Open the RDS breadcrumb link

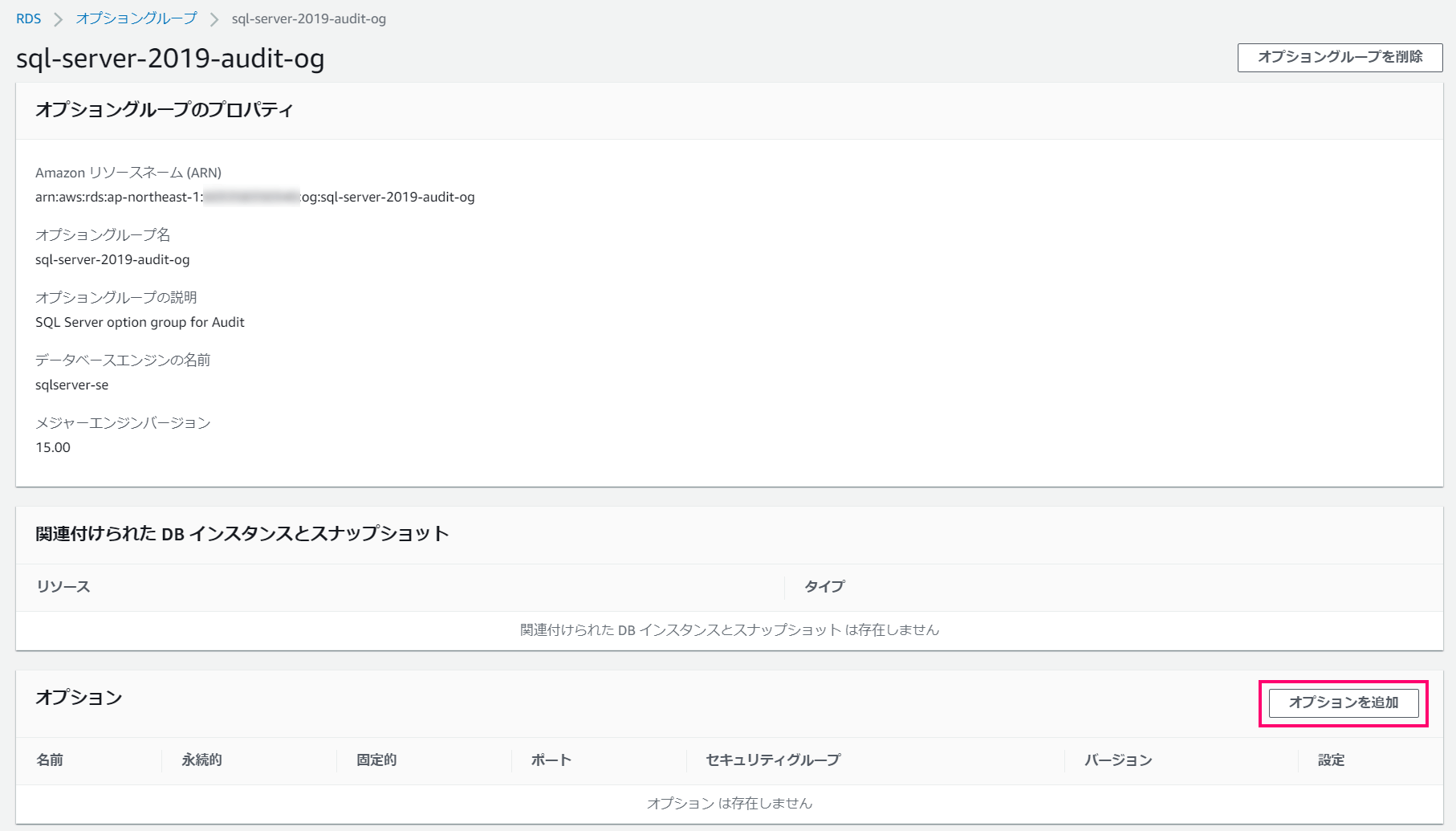(x=29, y=18)
